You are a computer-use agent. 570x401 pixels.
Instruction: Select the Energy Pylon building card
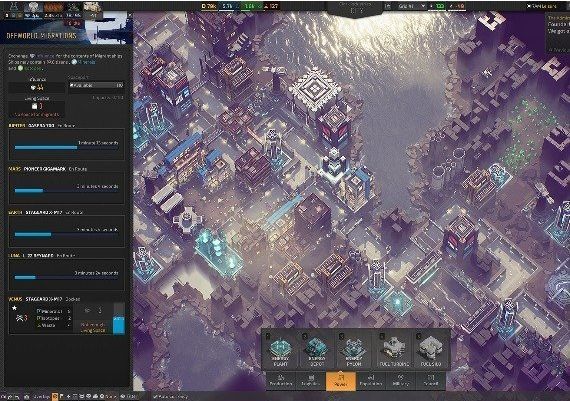(353, 349)
